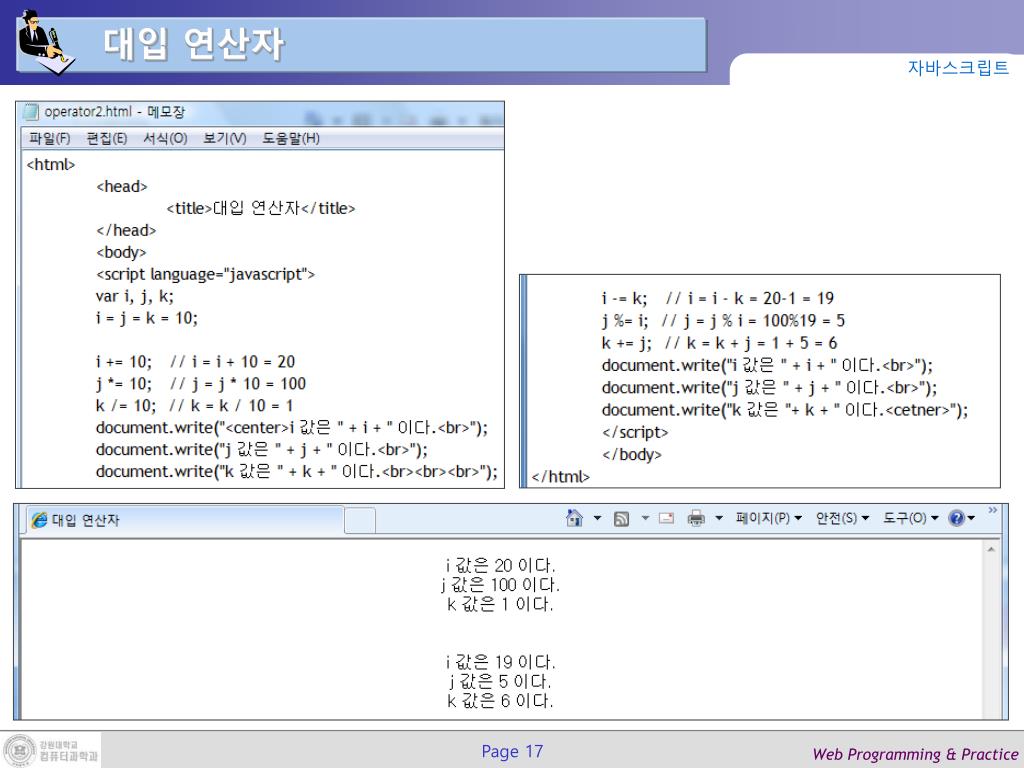Click the Page 17 footer text
Screen dimensions: 1024x768
coord(512,752)
